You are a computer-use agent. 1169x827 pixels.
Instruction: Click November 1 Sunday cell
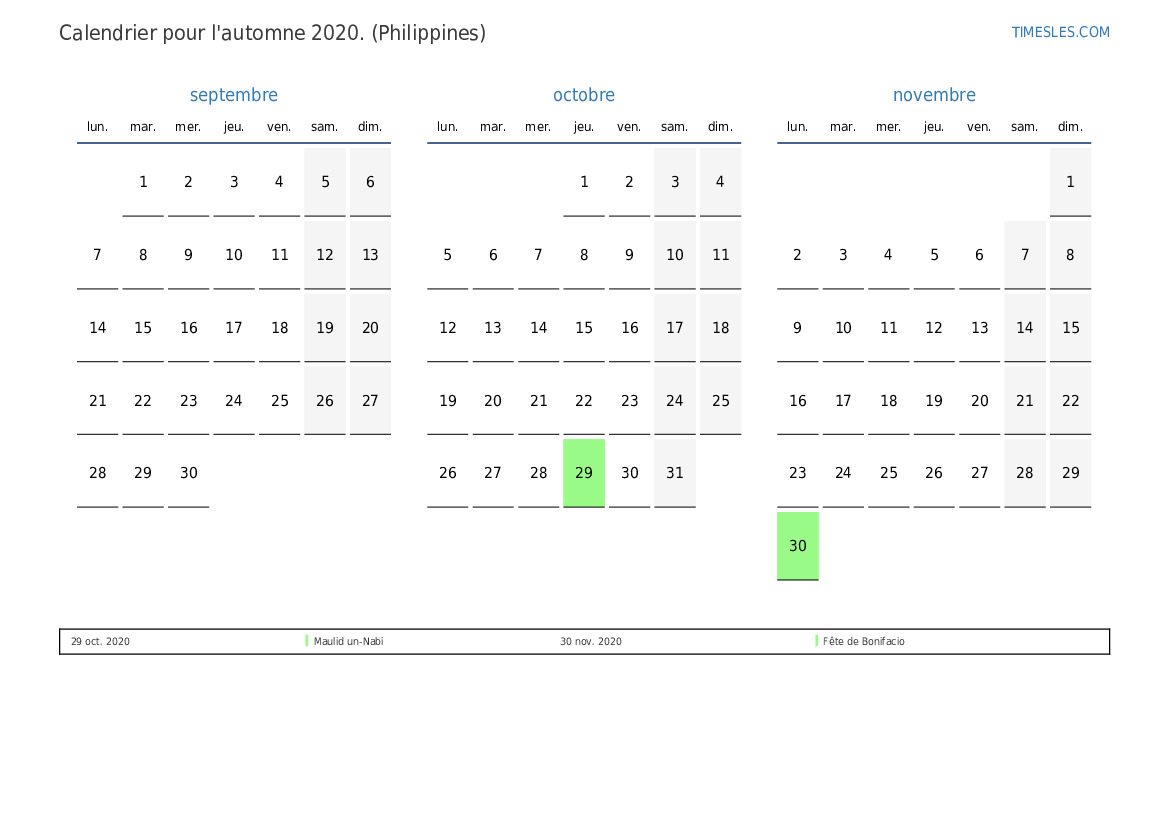(1070, 182)
